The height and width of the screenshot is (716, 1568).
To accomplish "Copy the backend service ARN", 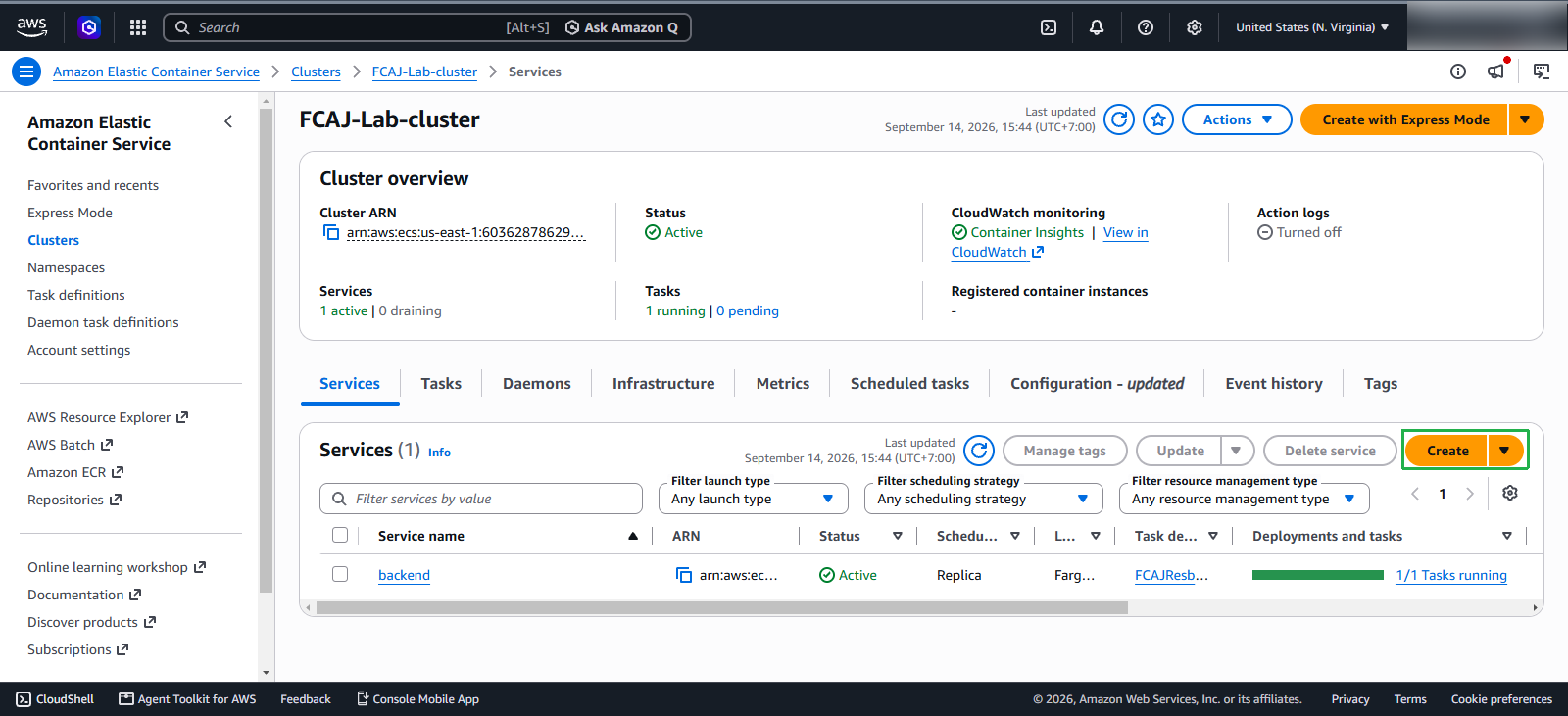I will pos(684,575).
